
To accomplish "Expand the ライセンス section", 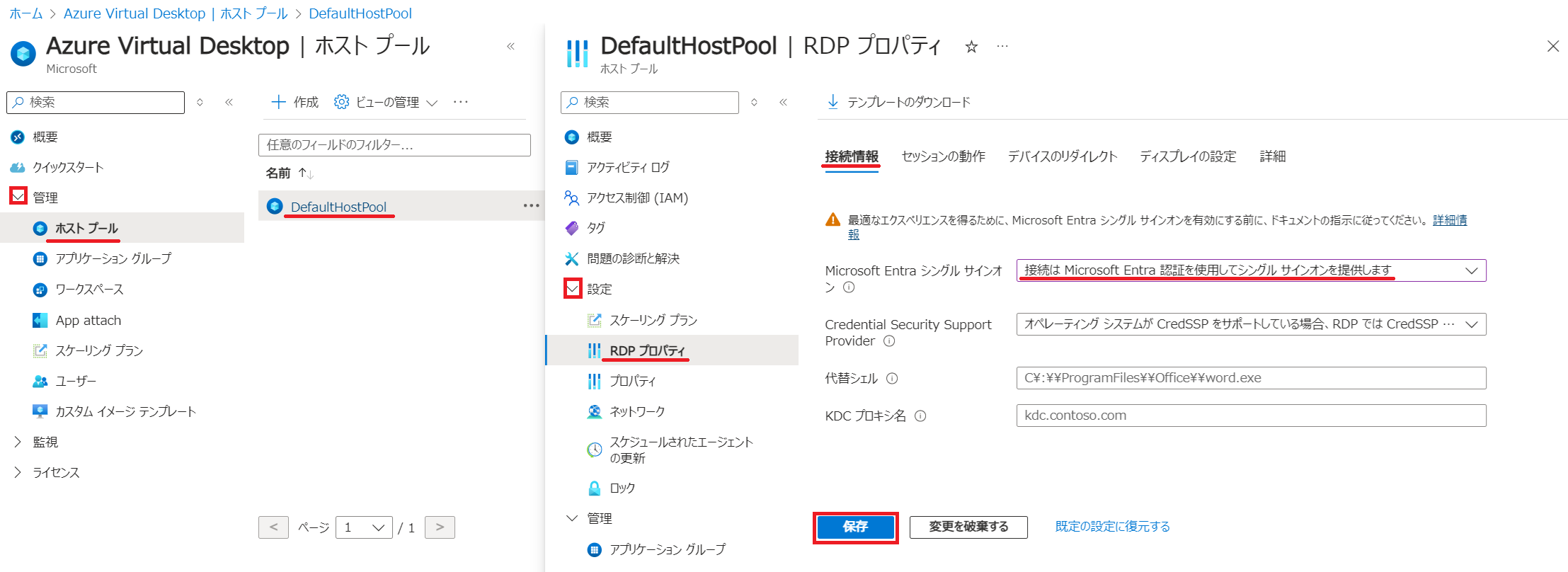I will tap(18, 472).
